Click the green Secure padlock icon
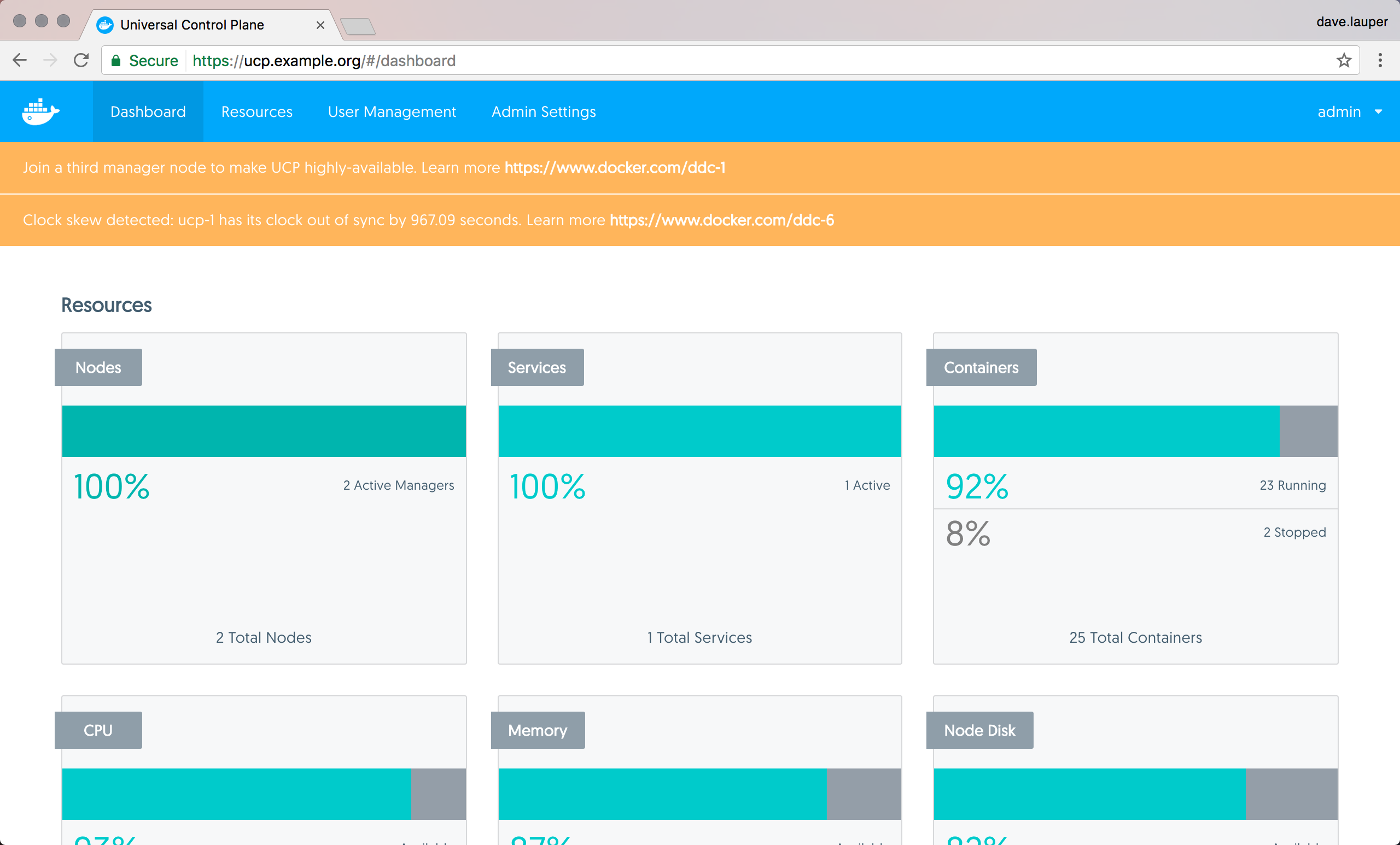 116,61
